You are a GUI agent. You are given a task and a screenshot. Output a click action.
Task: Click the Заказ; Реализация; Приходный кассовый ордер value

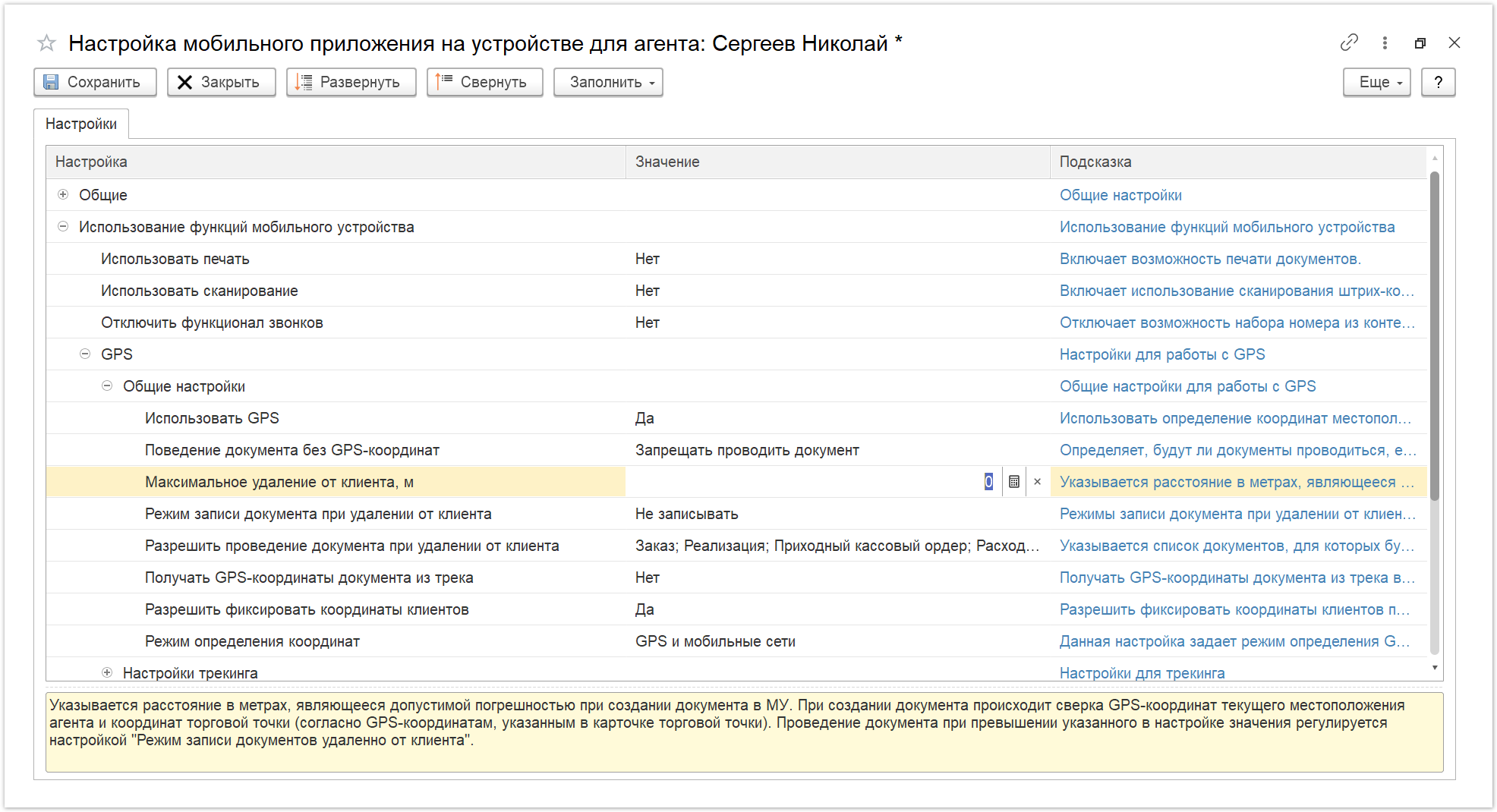click(x=837, y=546)
